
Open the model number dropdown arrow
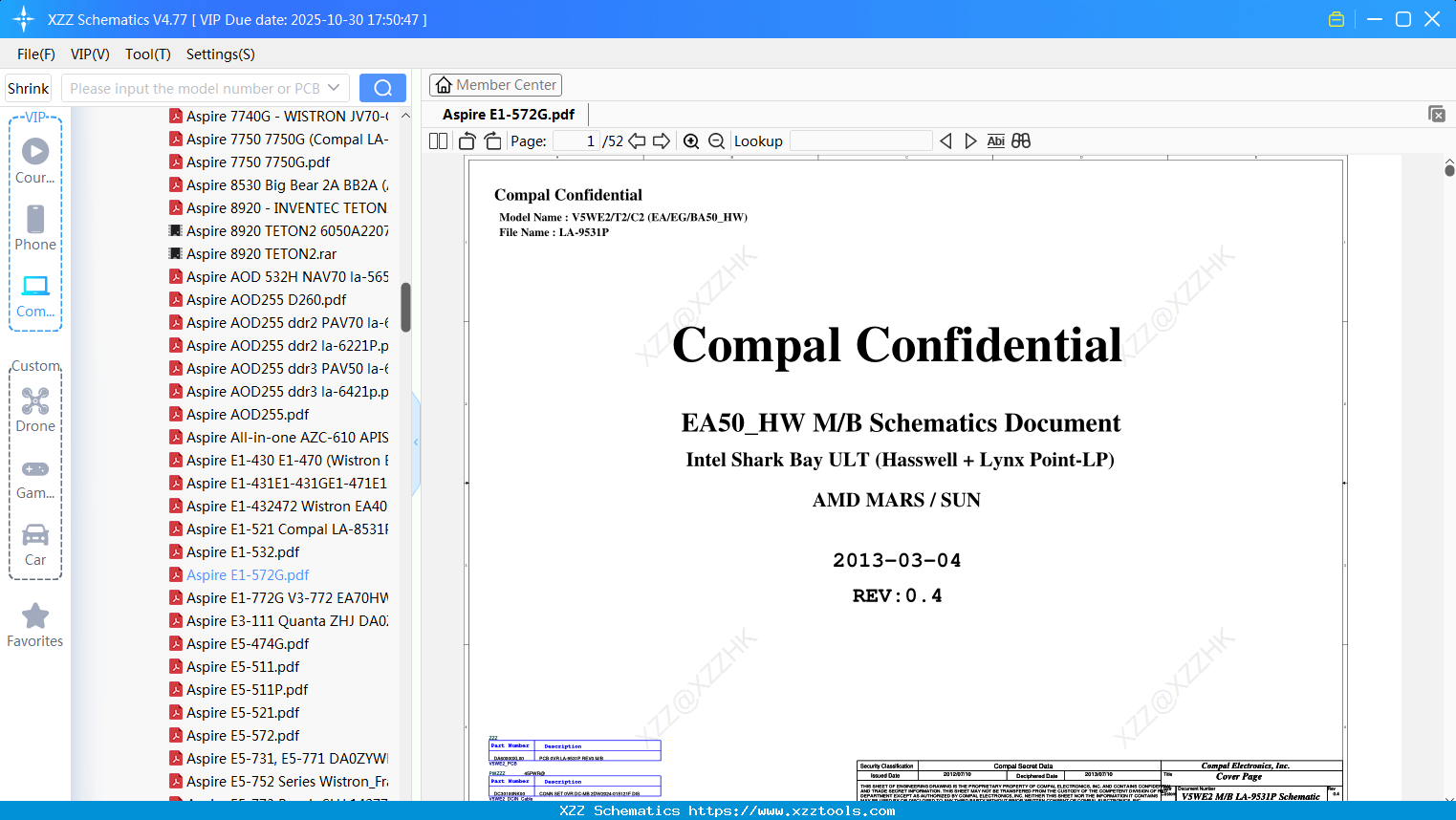(x=334, y=88)
